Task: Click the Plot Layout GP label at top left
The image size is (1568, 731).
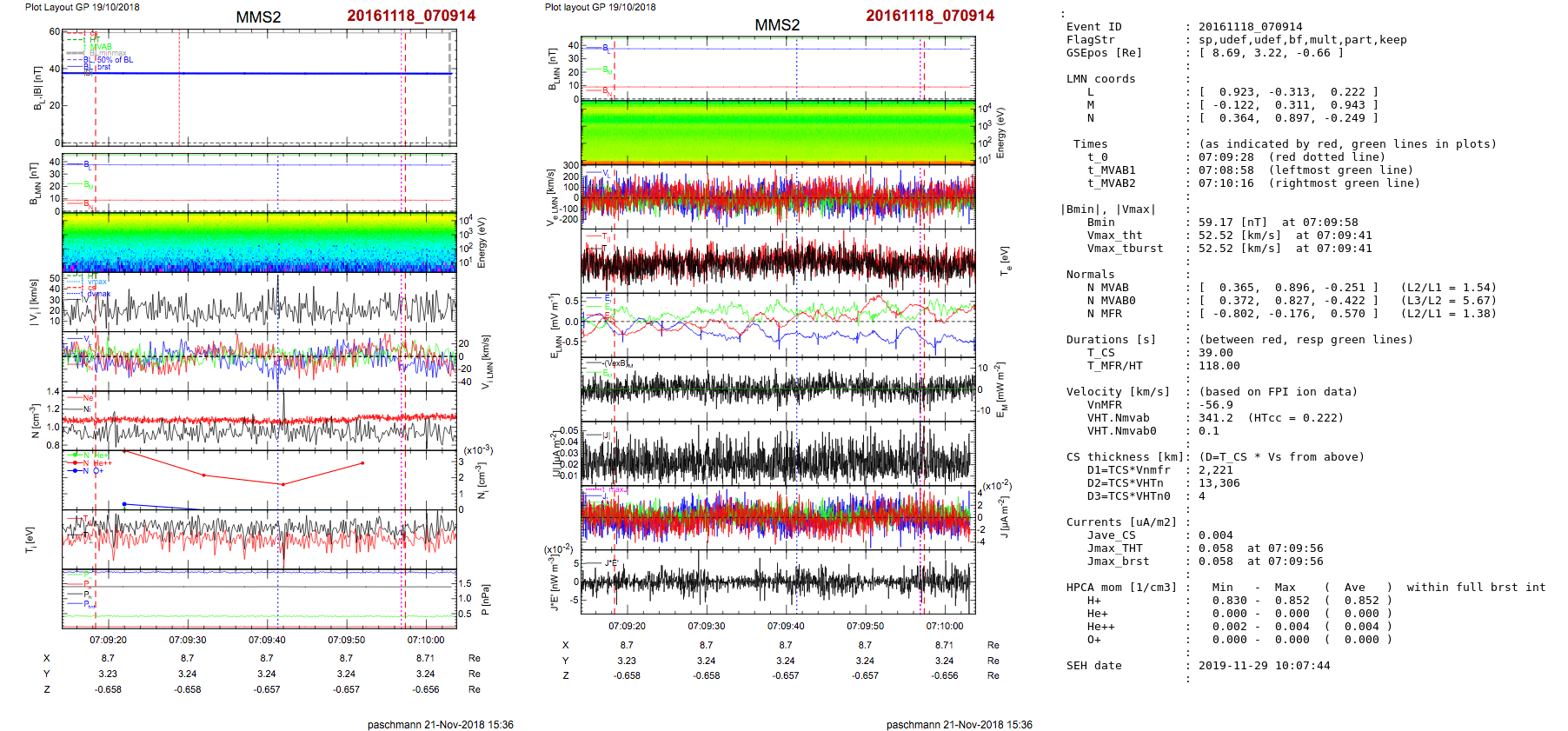Action: click(x=82, y=7)
